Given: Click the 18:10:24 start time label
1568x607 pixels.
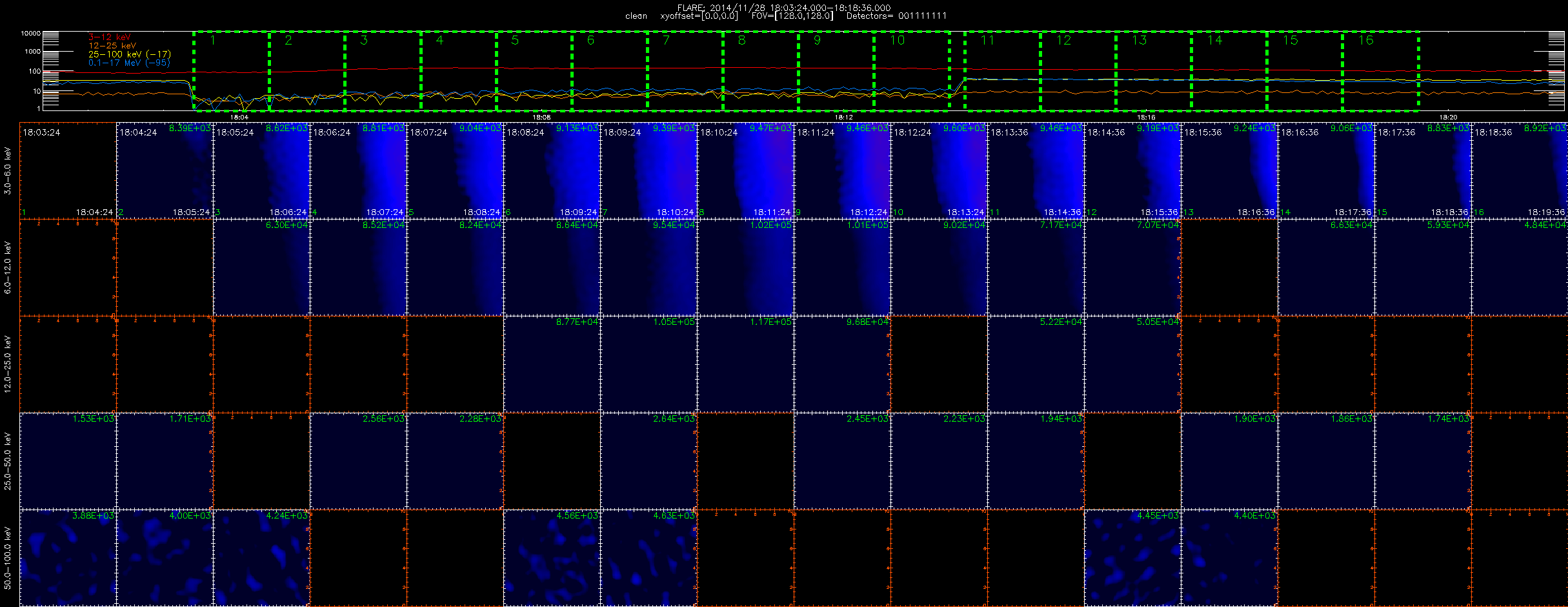Looking at the screenshot, I should [x=719, y=132].
